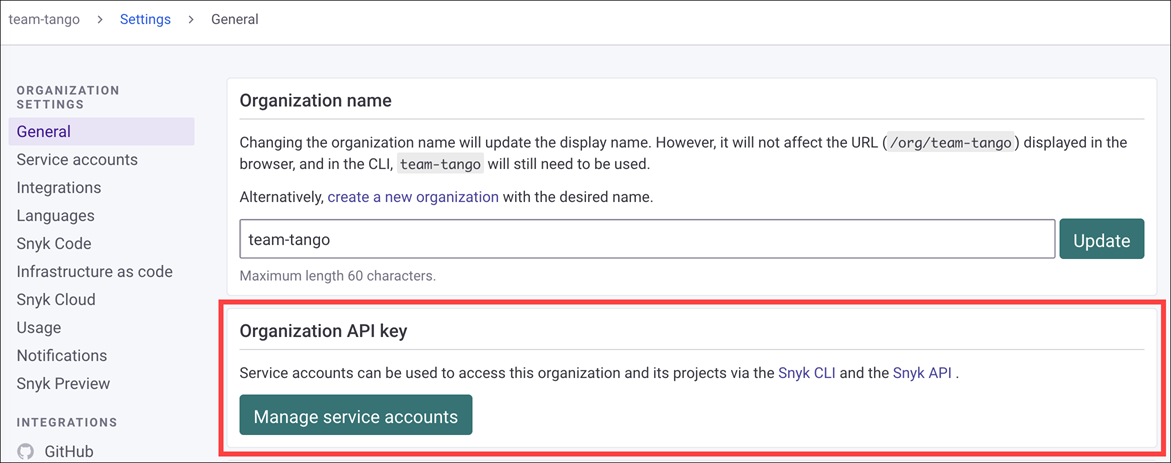Open Notifications settings
The image size is (1171, 463).
tap(62, 355)
